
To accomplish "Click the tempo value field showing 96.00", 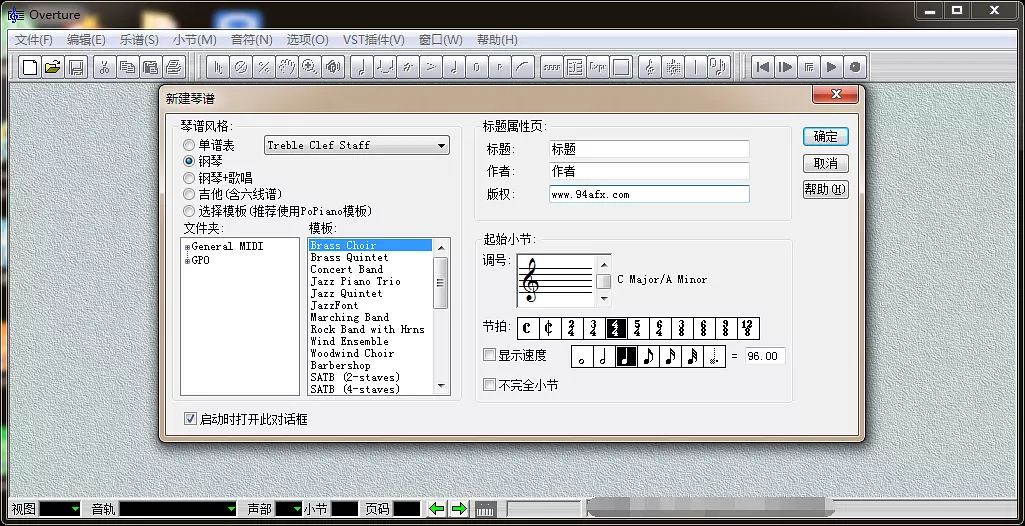I will click(765, 356).
